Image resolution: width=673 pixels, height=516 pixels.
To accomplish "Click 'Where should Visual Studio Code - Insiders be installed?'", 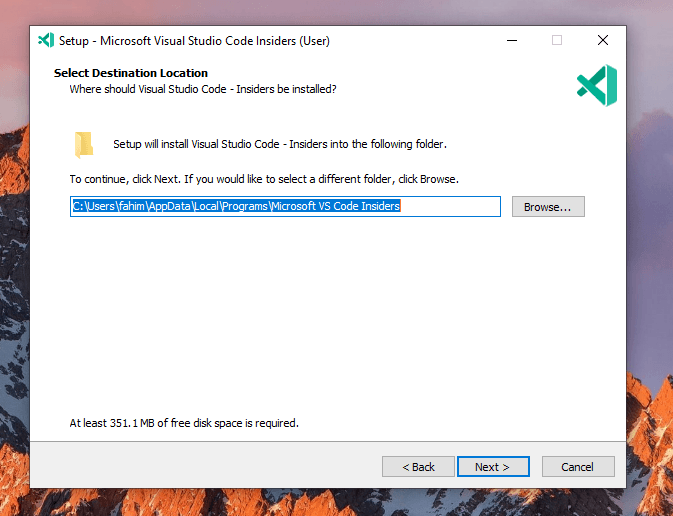I will pos(203,89).
